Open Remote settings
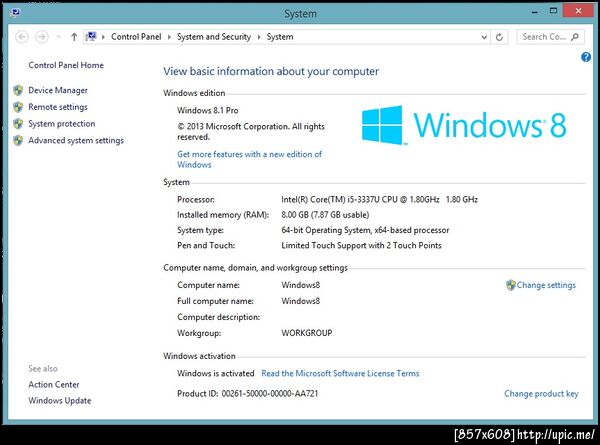The height and width of the screenshot is (445, 600). [x=58, y=107]
